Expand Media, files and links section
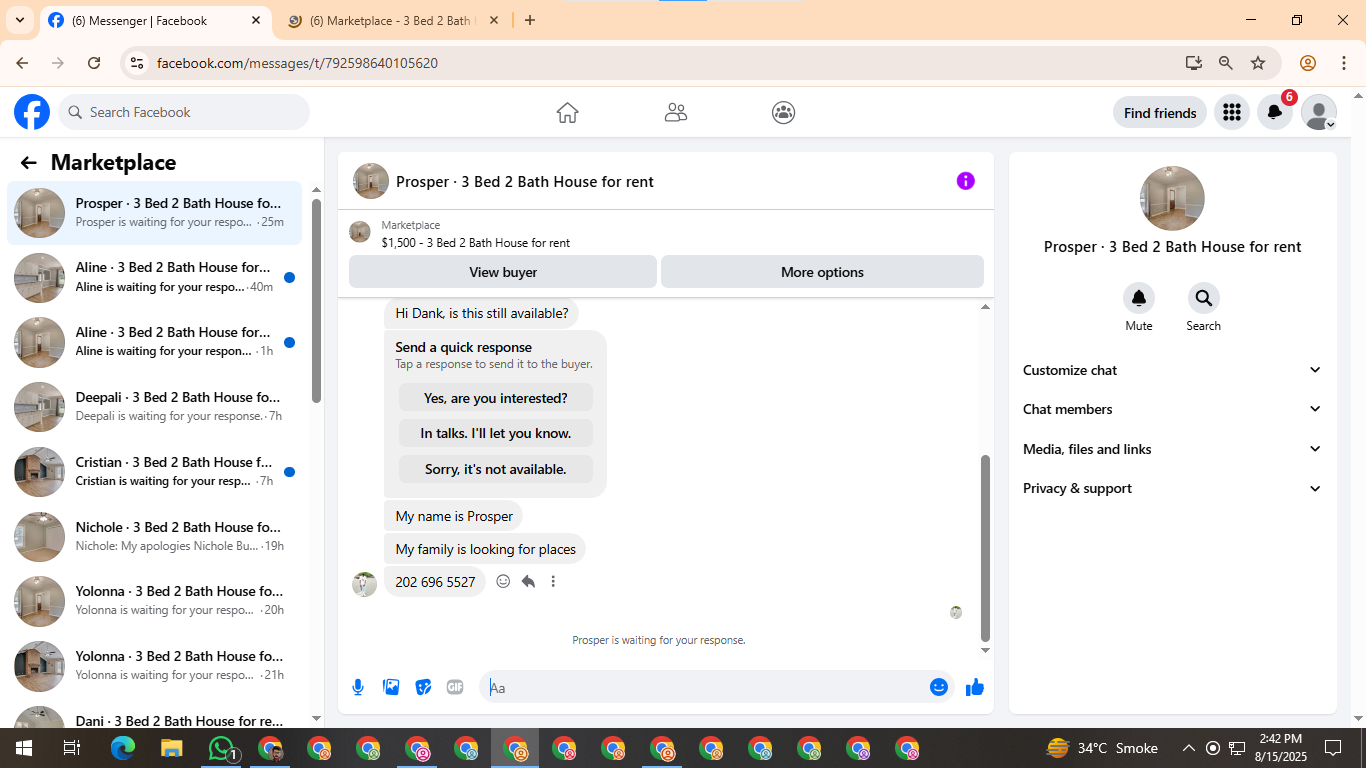The image size is (1366, 768). 1172,449
